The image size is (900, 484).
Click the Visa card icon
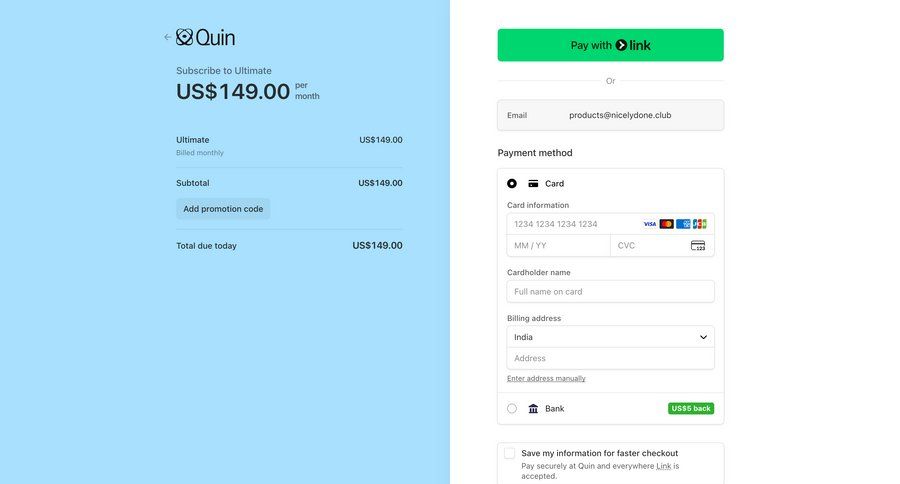650,224
